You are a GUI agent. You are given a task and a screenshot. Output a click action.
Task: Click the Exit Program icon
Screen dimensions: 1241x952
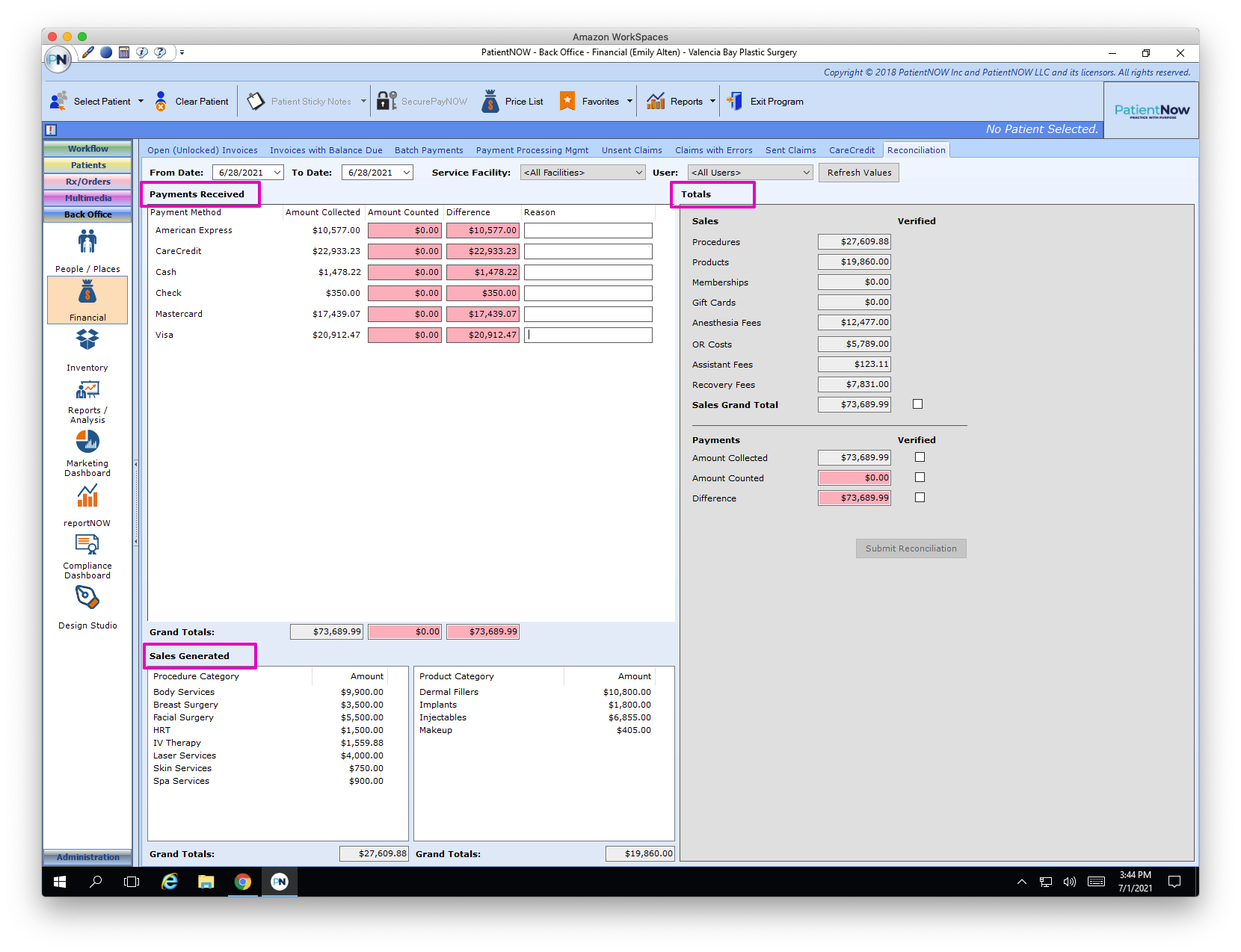coord(735,101)
